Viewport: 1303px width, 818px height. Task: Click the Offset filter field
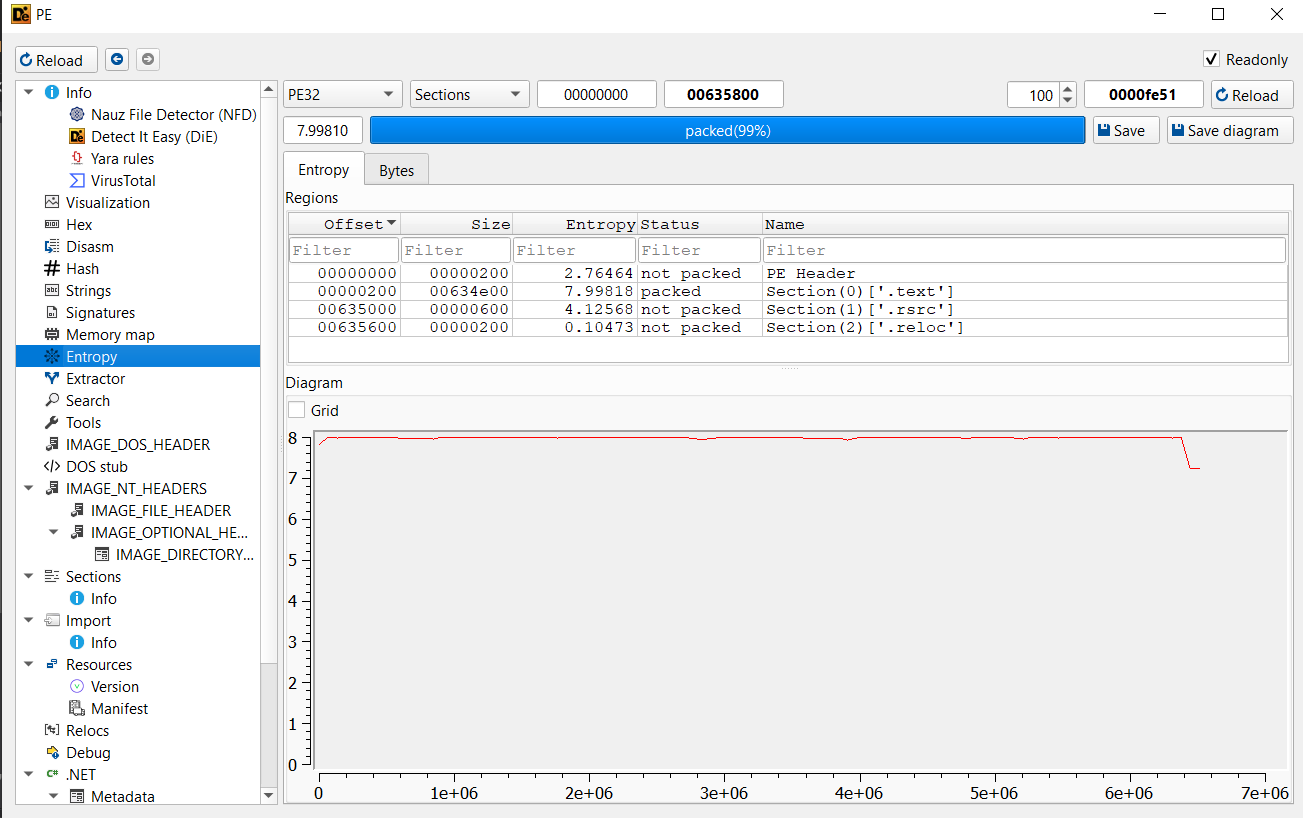coord(344,250)
